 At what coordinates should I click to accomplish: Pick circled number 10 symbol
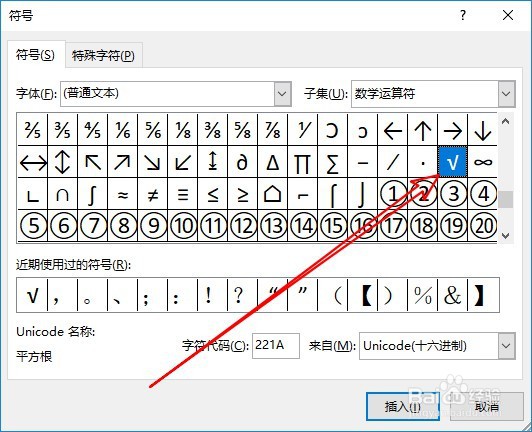[183, 225]
